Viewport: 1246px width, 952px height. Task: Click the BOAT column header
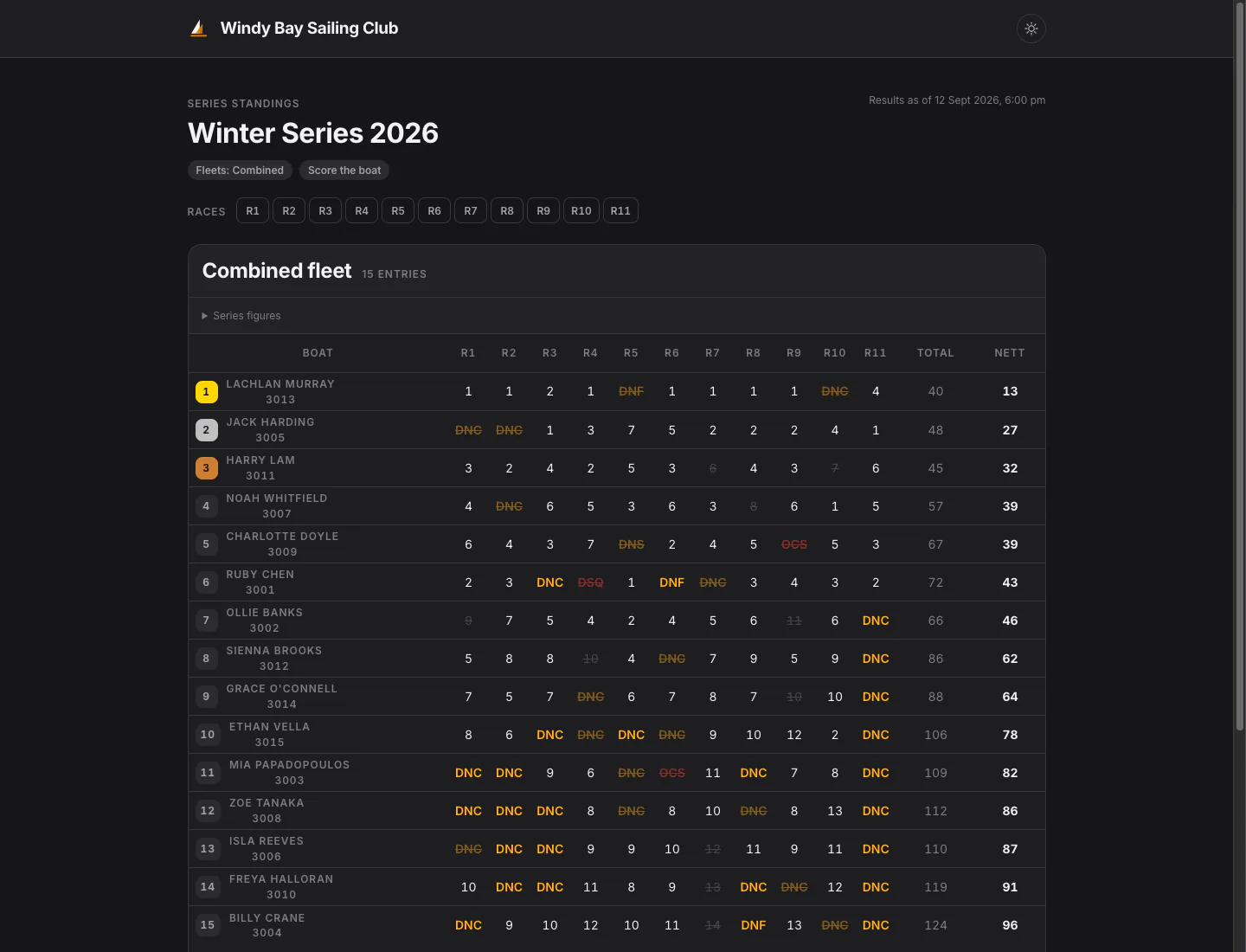click(x=318, y=353)
